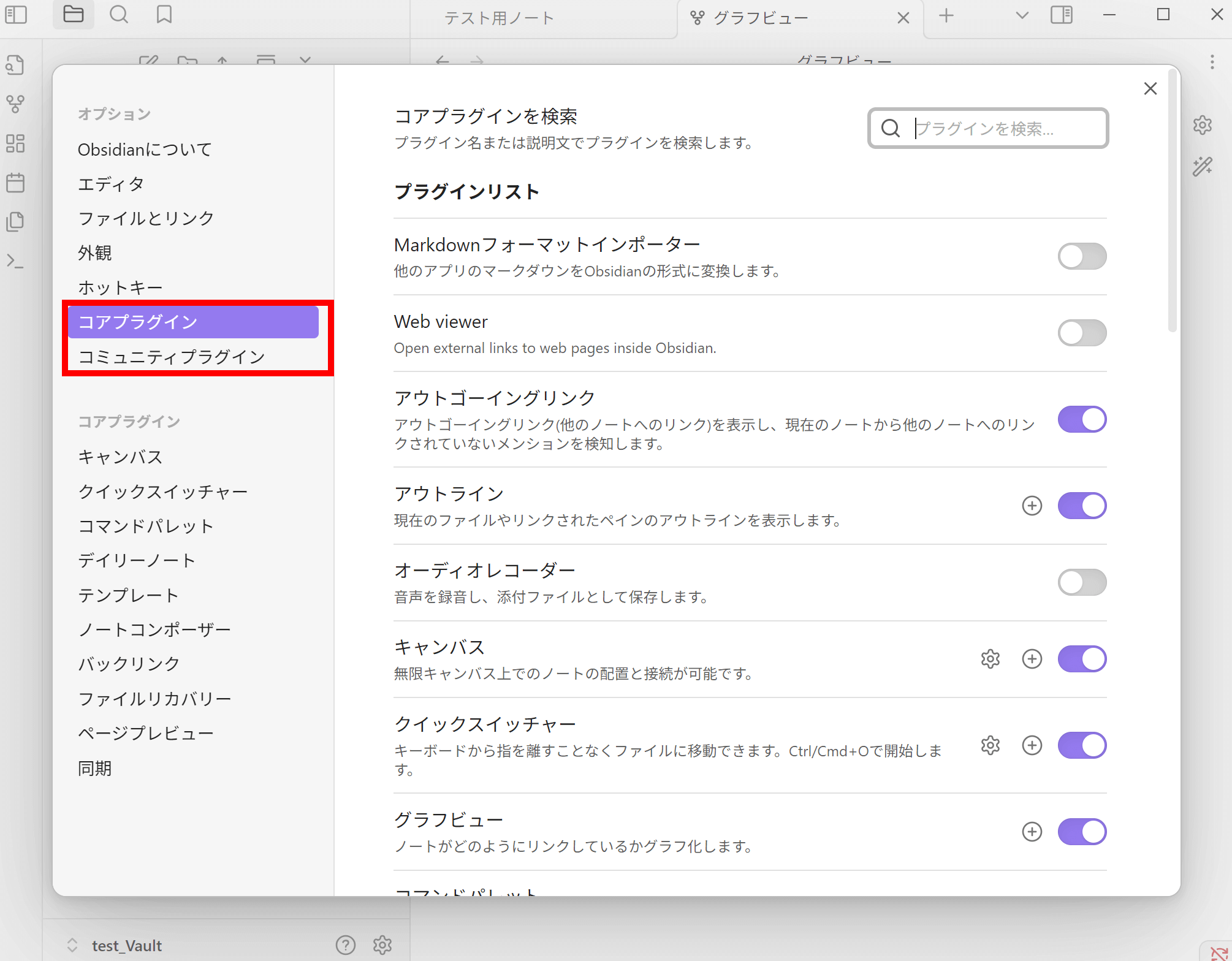The image size is (1232, 961).
Task: Disable the アウトゴーイングリンク toggle
Action: click(x=1082, y=419)
